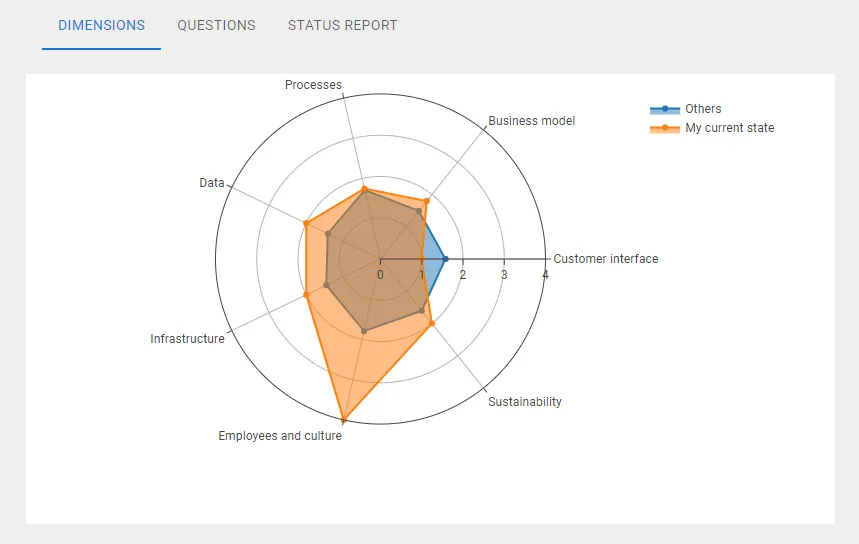
Task: Select the DIMENSIONS tab
Action: 101,25
